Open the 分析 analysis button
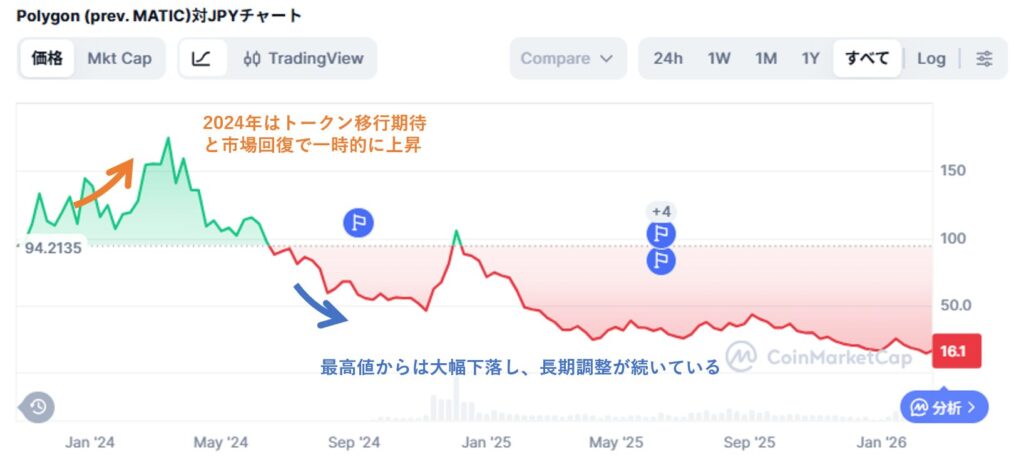This screenshot has width=1024, height=459. [x=944, y=407]
